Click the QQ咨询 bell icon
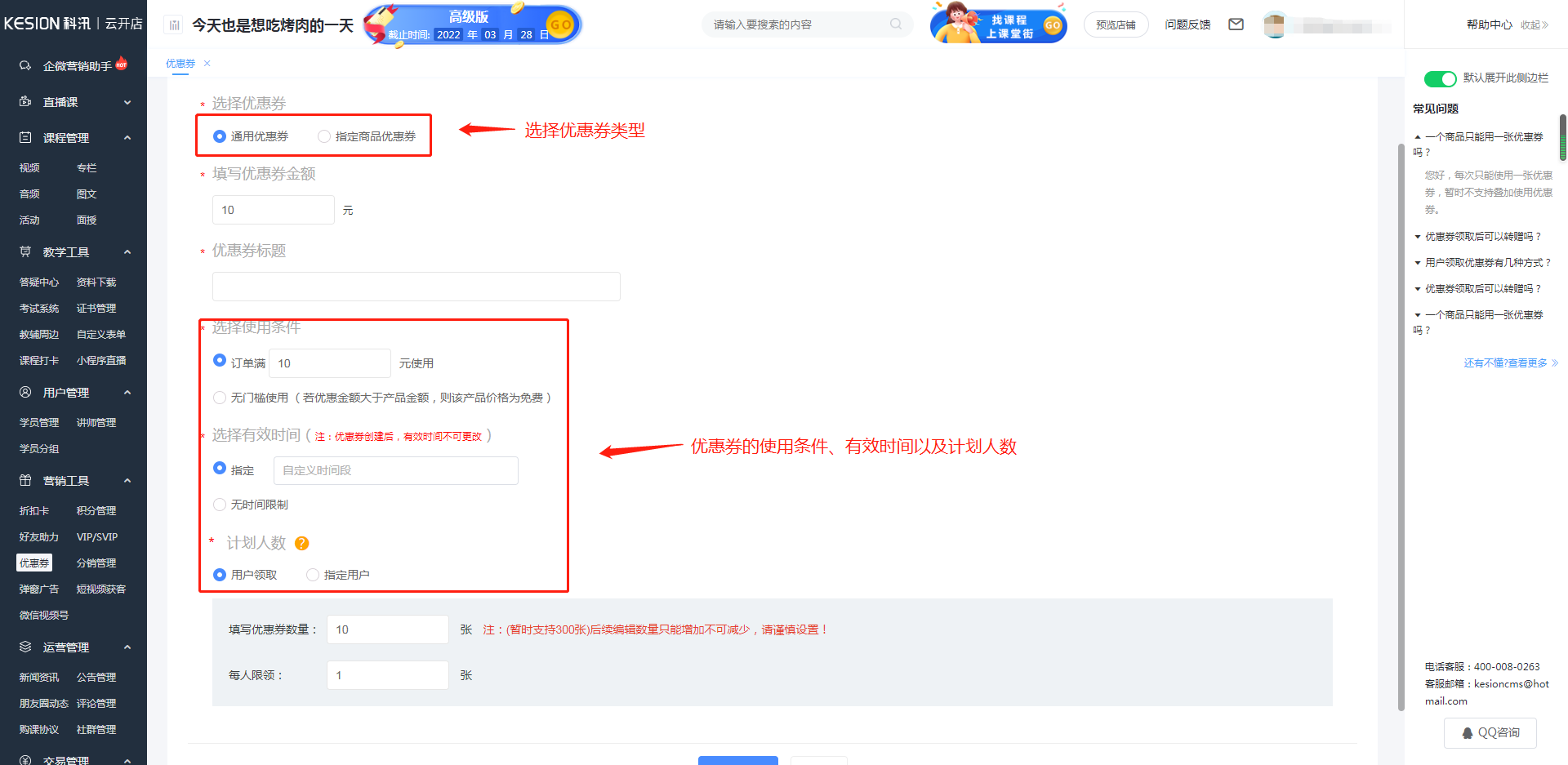 [x=1468, y=733]
